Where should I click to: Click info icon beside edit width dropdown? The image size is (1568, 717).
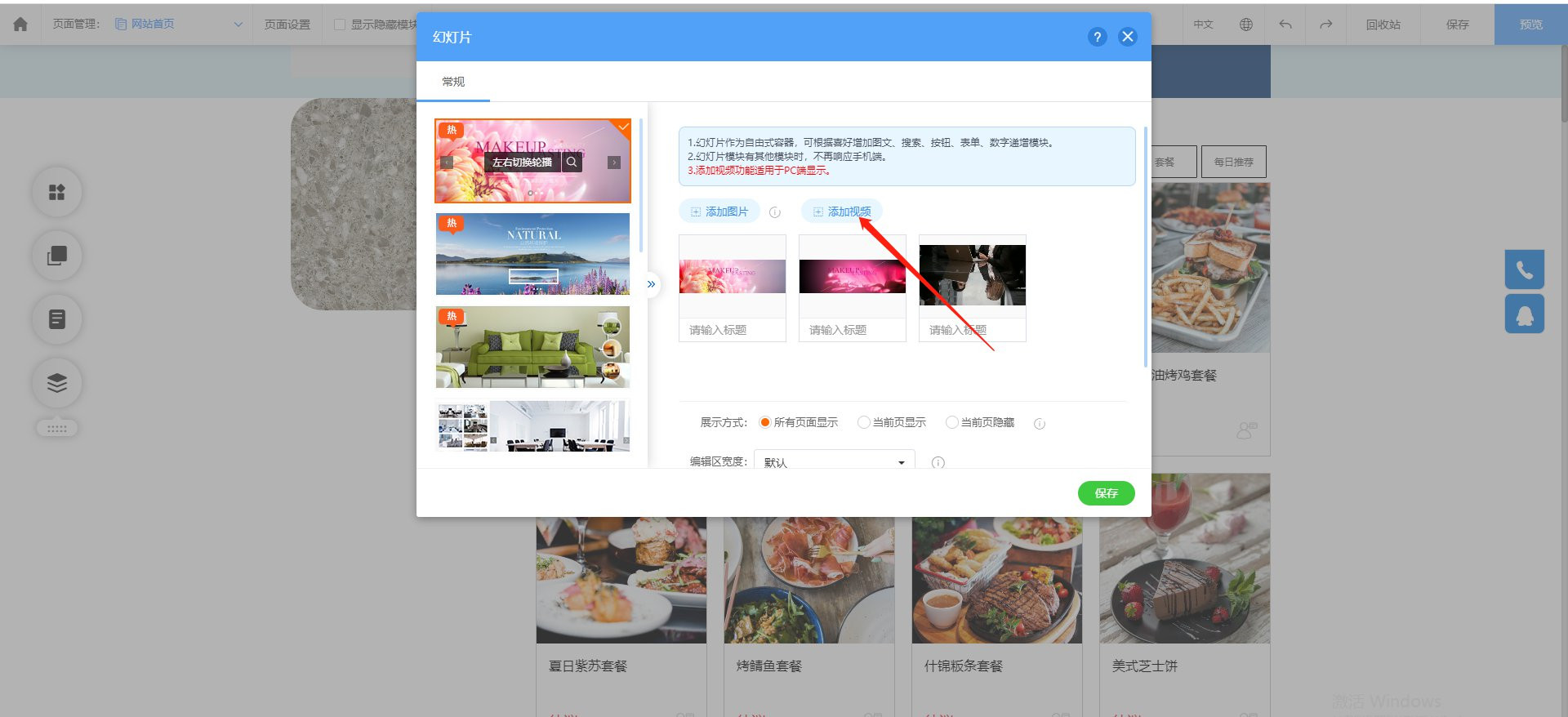(938, 462)
